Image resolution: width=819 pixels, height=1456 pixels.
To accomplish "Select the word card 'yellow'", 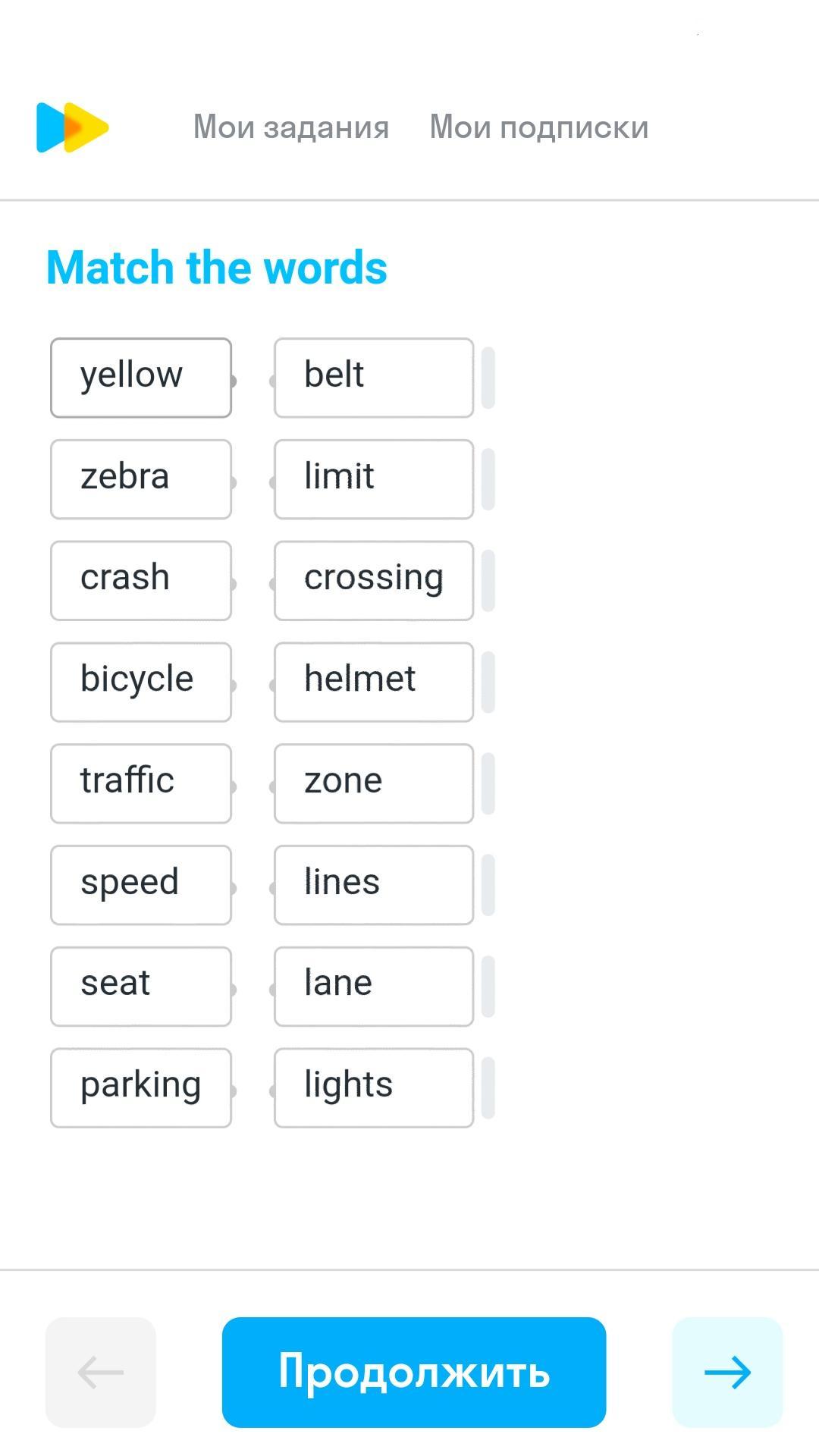I will (141, 378).
